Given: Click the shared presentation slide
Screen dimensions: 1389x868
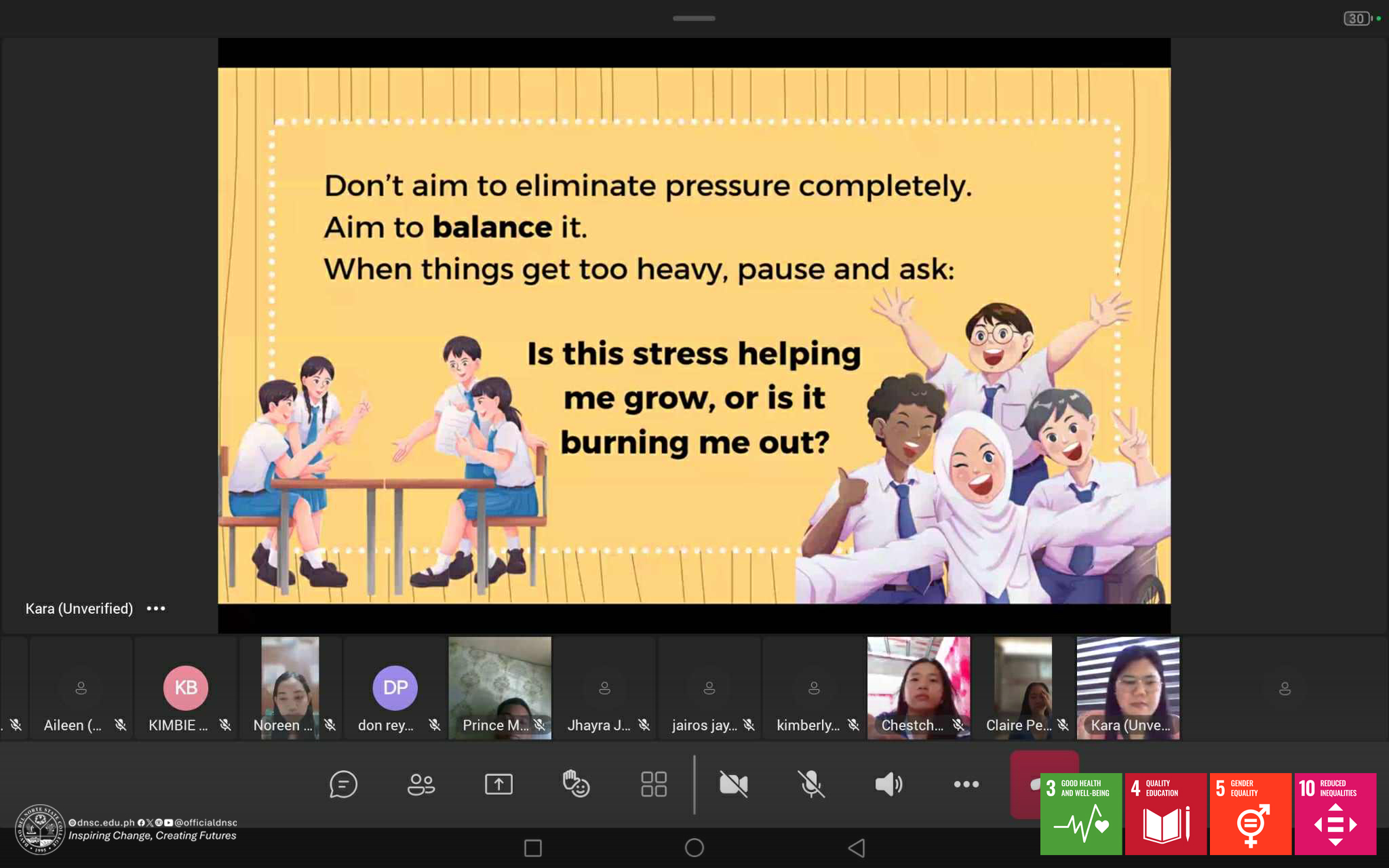Looking at the screenshot, I should click(694, 335).
